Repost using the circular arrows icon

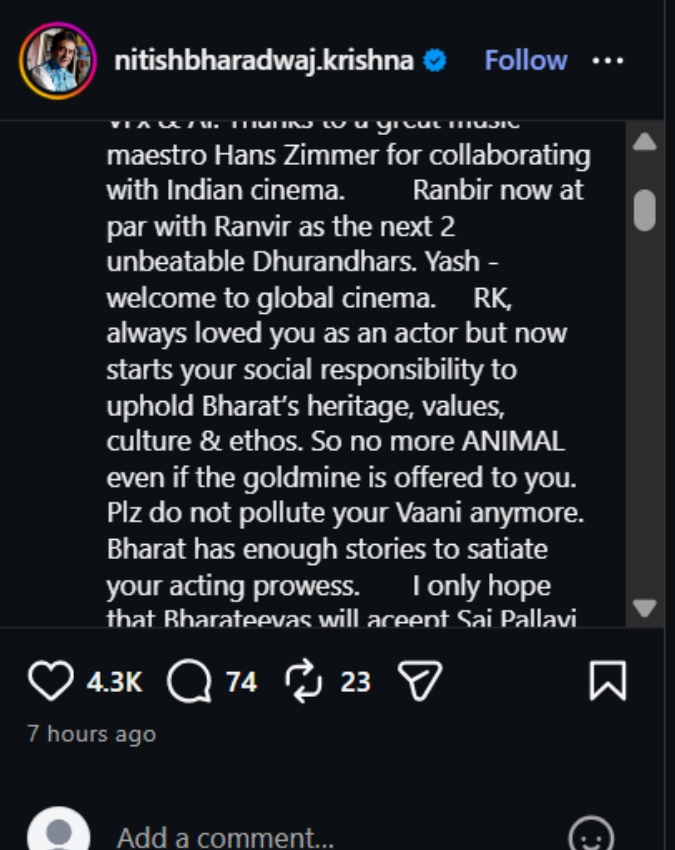point(304,681)
